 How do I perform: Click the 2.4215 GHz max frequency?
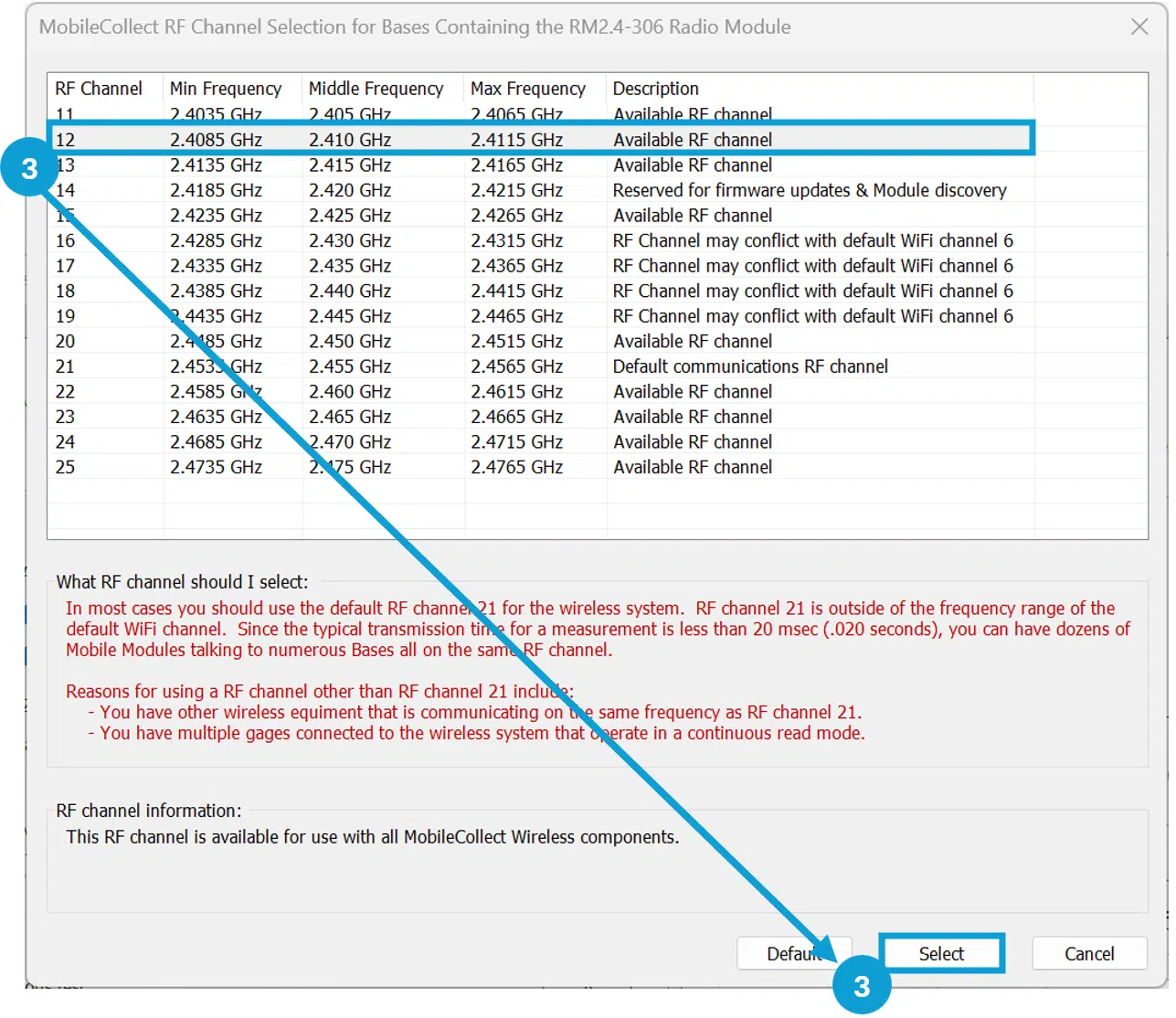(x=516, y=190)
